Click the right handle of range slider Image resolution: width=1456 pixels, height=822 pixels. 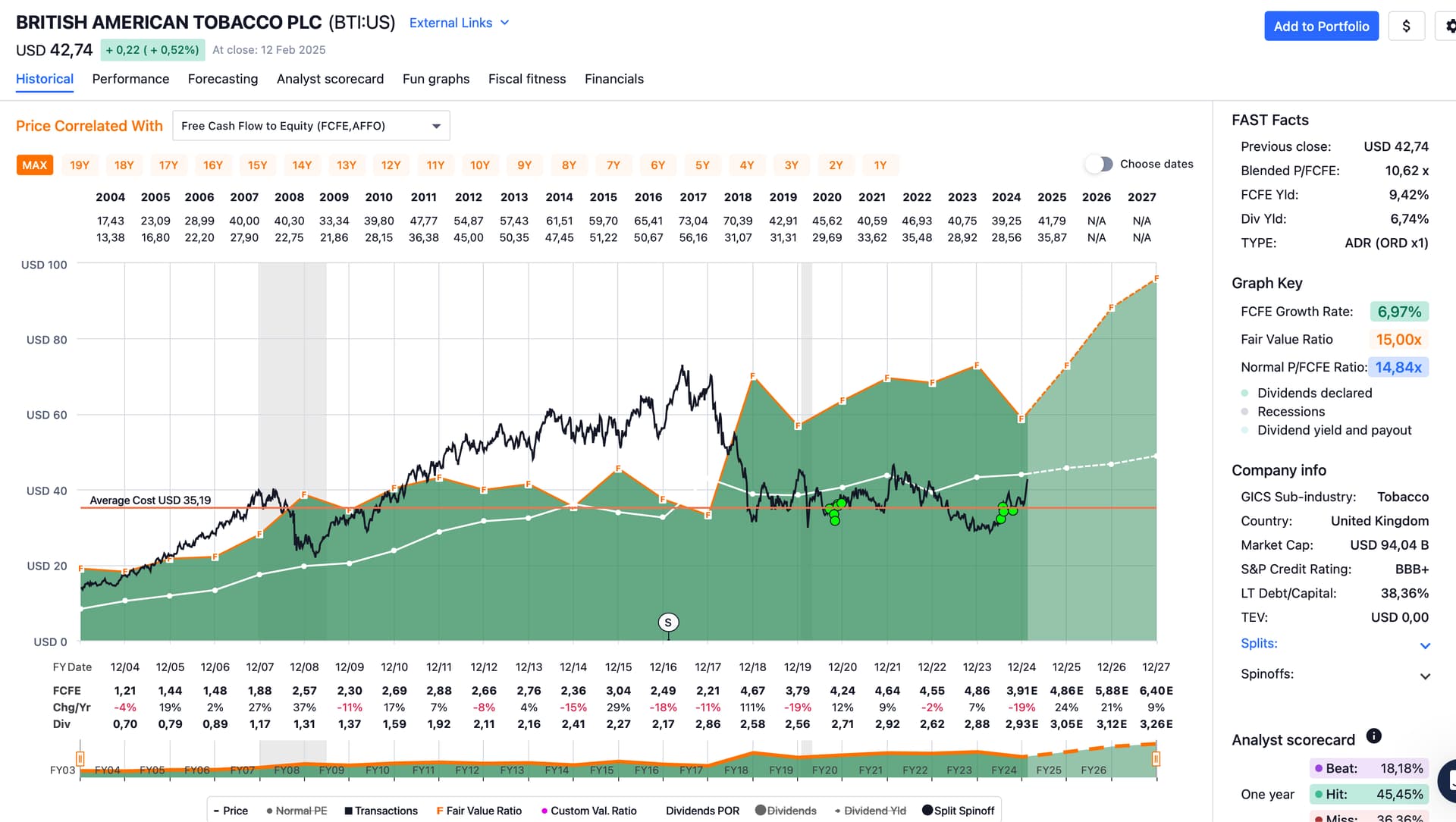(1156, 758)
